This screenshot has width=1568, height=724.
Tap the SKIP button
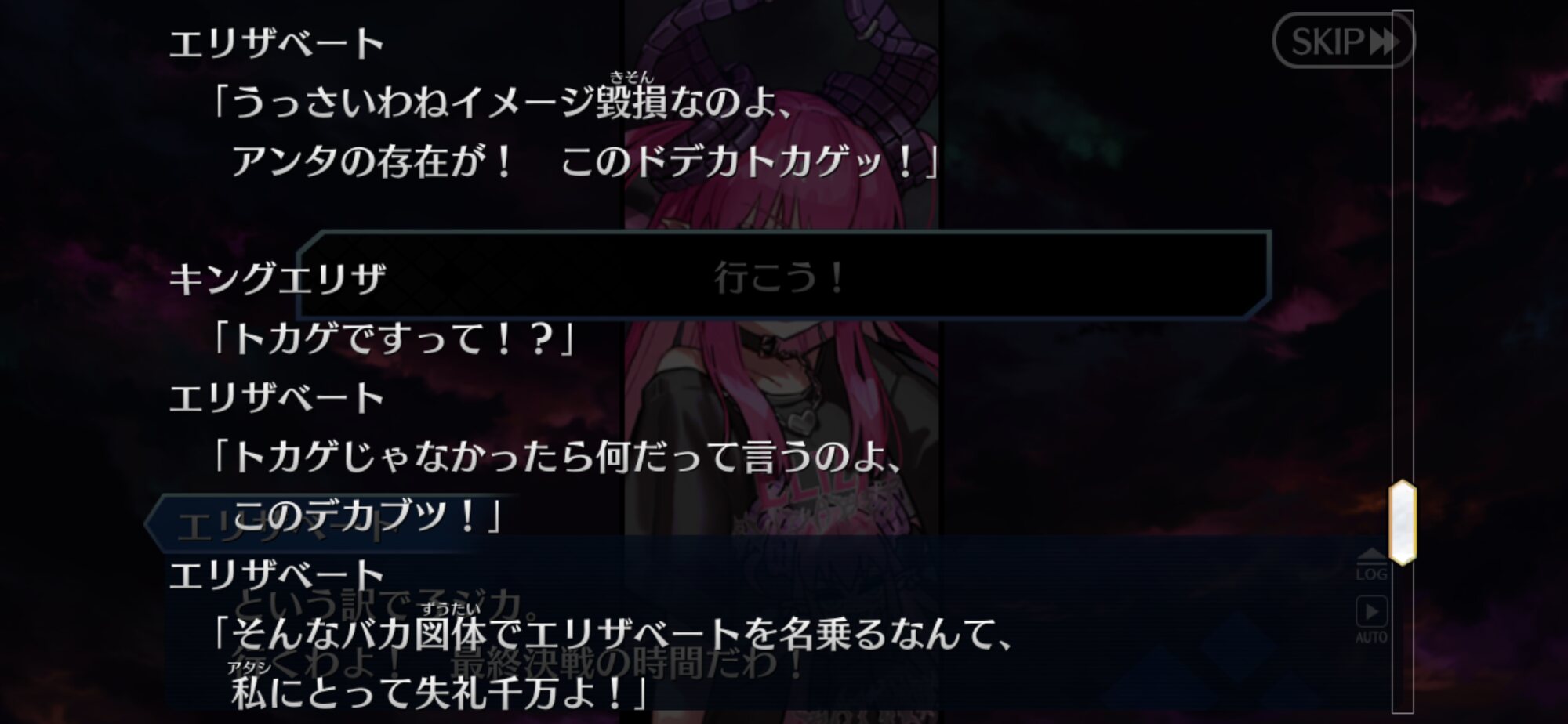point(1343,40)
